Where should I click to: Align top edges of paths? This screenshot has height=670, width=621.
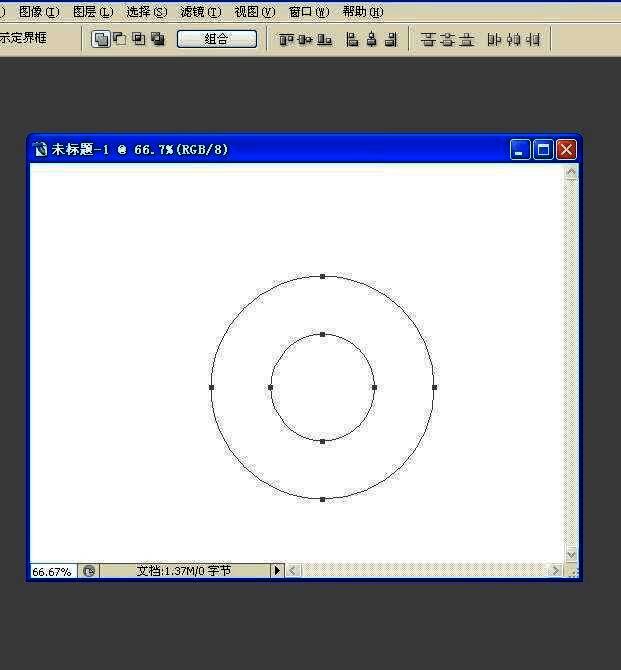pyautogui.click(x=286, y=39)
